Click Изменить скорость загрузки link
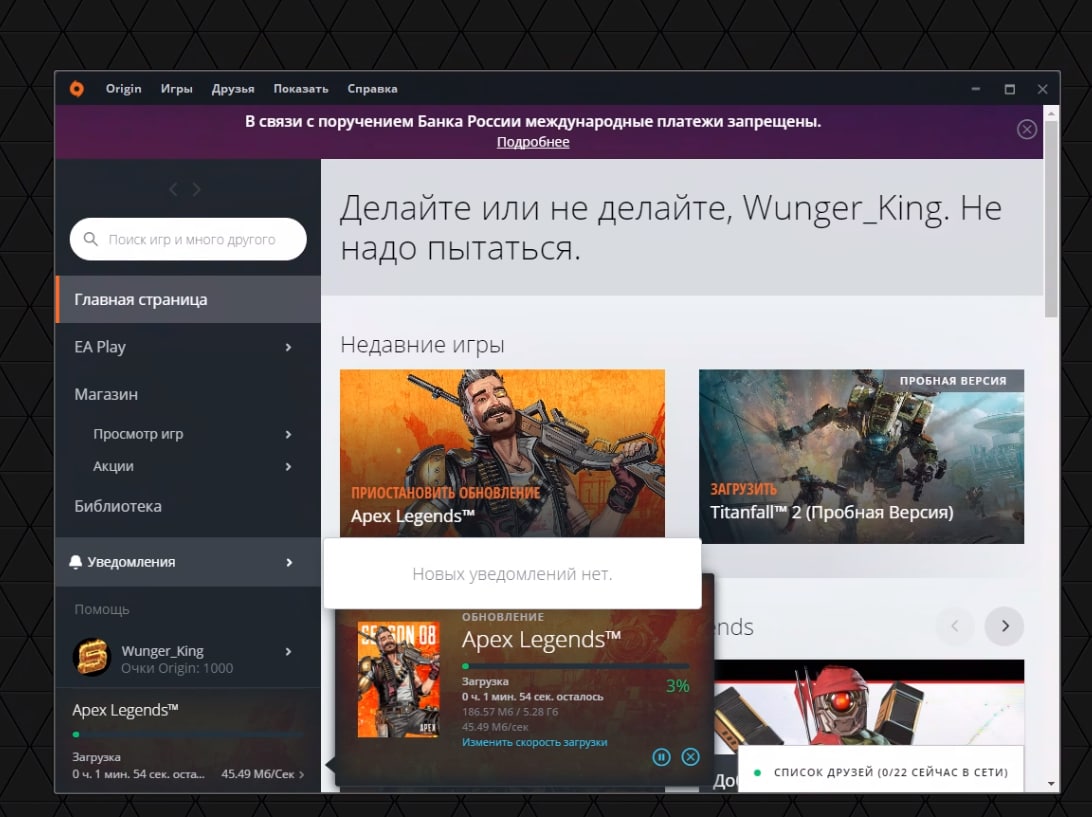This screenshot has width=1092, height=817. pos(534,742)
